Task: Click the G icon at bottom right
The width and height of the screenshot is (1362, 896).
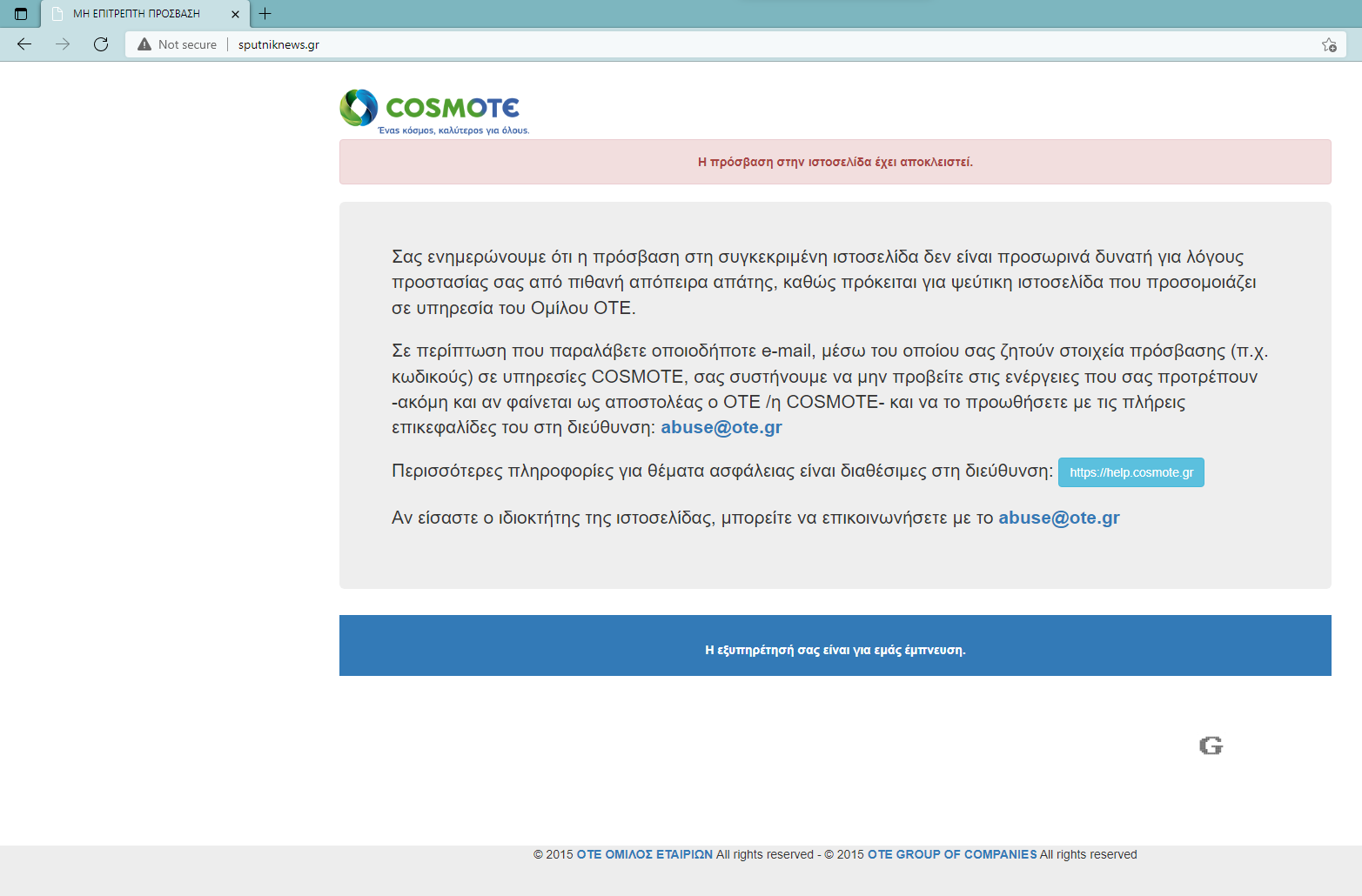Action: pyautogui.click(x=1211, y=746)
